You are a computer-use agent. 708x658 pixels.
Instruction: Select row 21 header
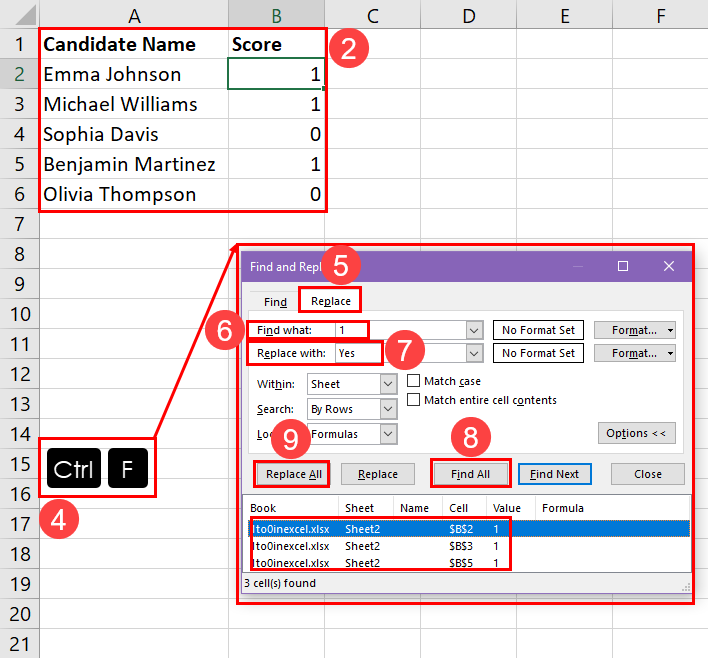pyautogui.click(x=19, y=644)
